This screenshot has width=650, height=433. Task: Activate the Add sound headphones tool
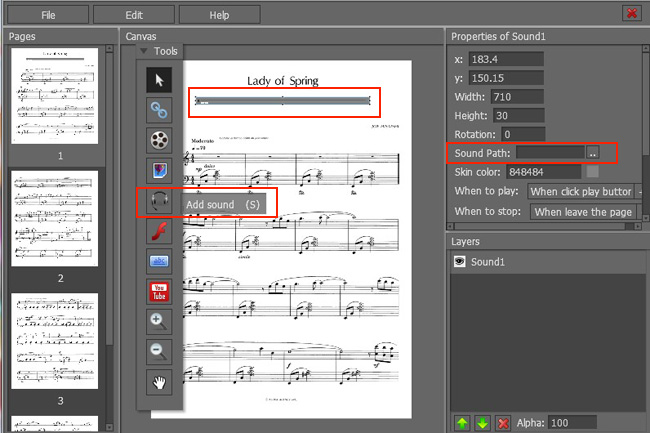(159, 201)
